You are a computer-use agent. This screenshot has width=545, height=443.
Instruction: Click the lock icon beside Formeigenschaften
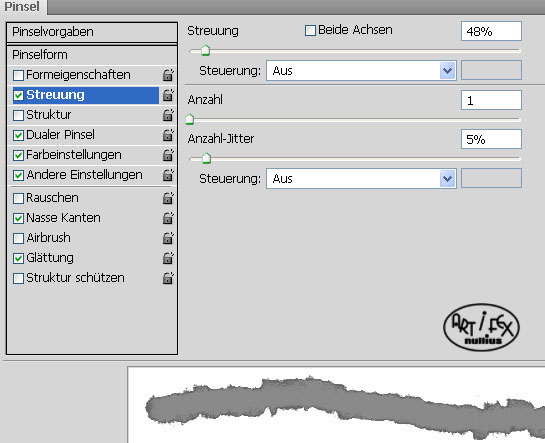(168, 75)
